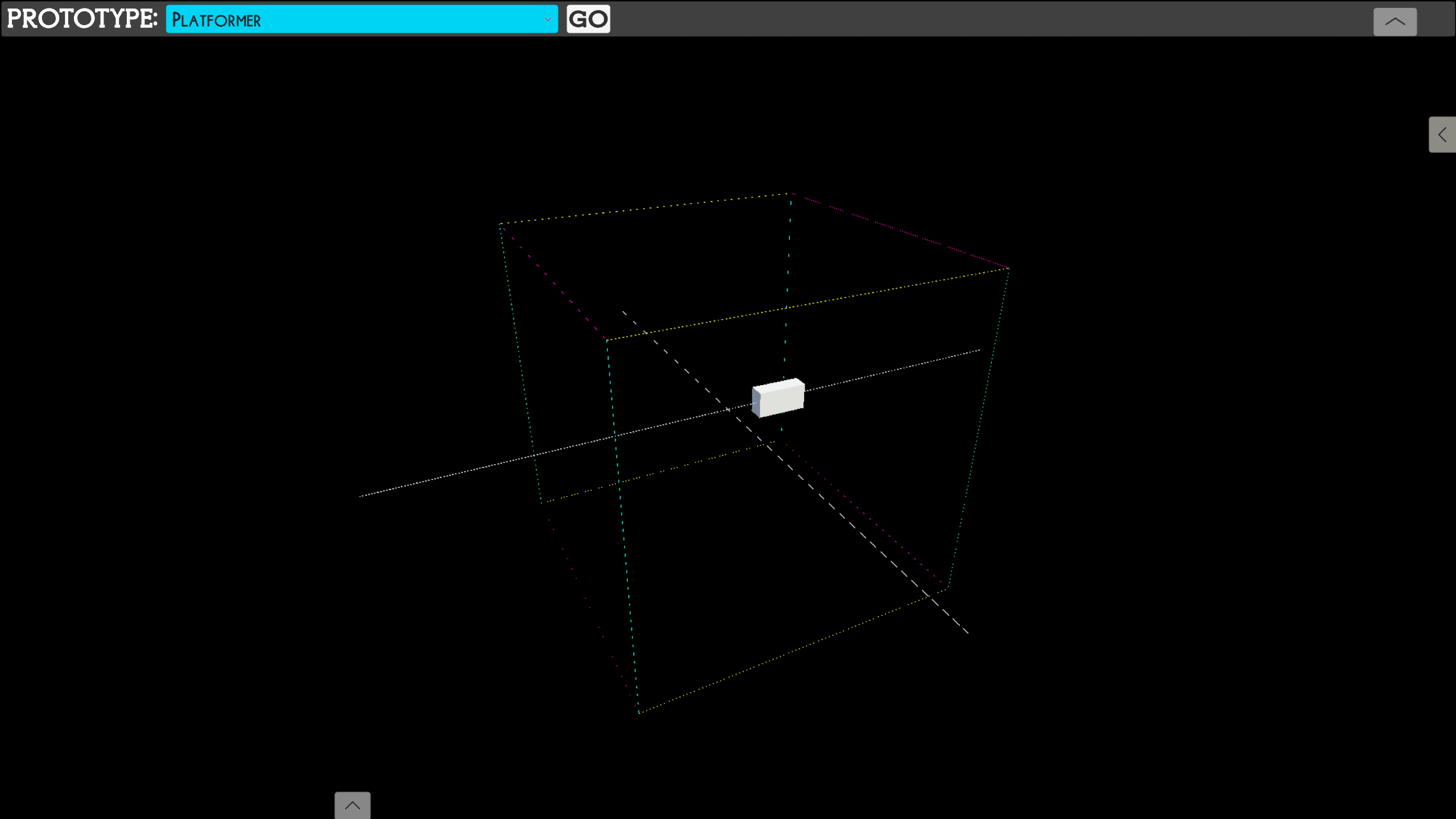The width and height of the screenshot is (1456, 819).
Task: Click the wireframe's top-left corner
Action: (500, 224)
